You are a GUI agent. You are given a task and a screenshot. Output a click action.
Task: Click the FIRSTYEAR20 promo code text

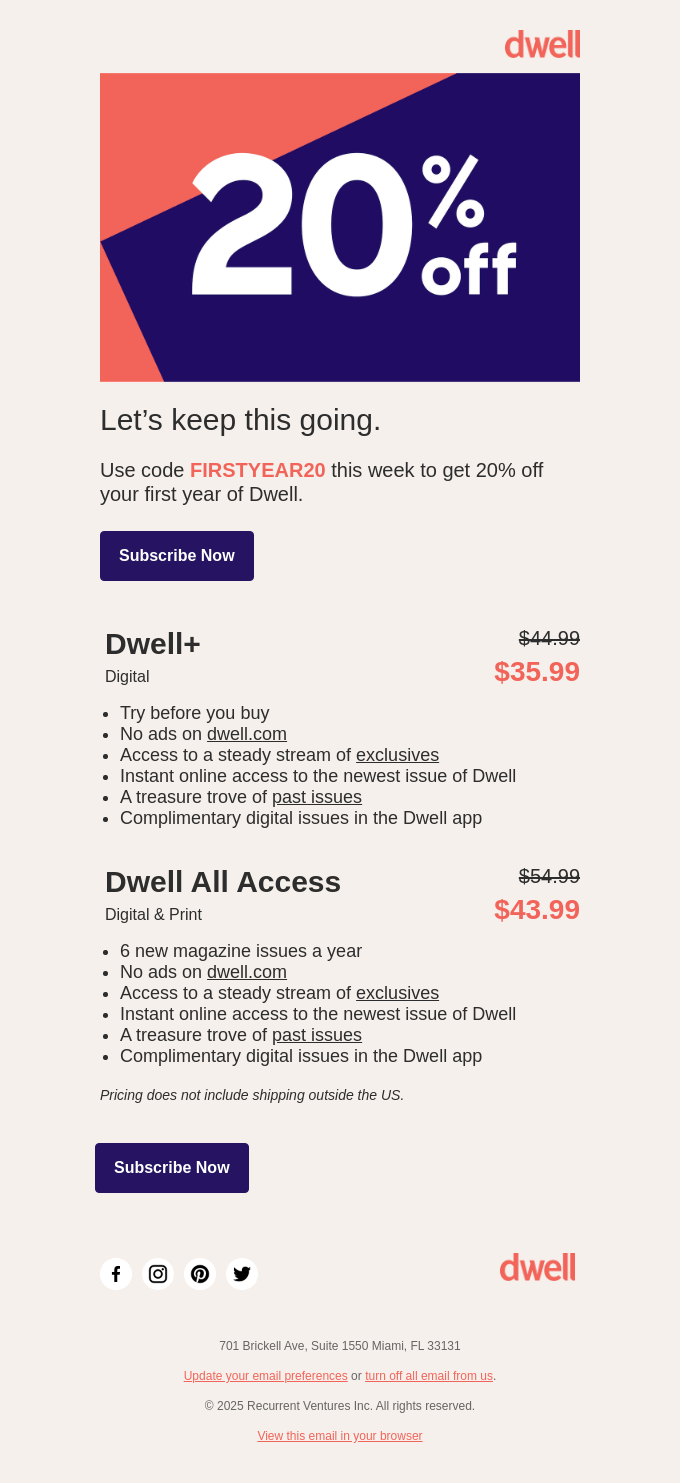258,470
